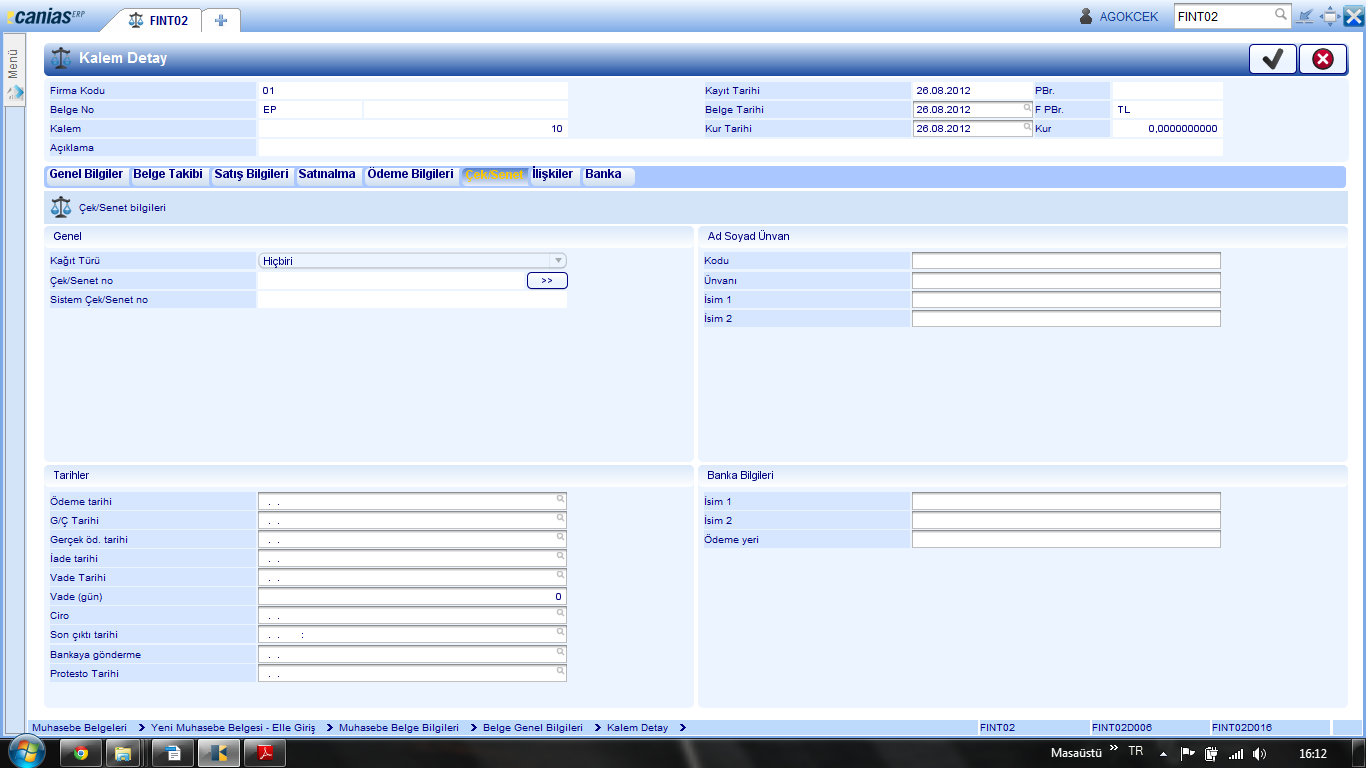Go to Muhasebe Belgeleri breadcrumb
The image size is (1366, 768).
(80, 728)
